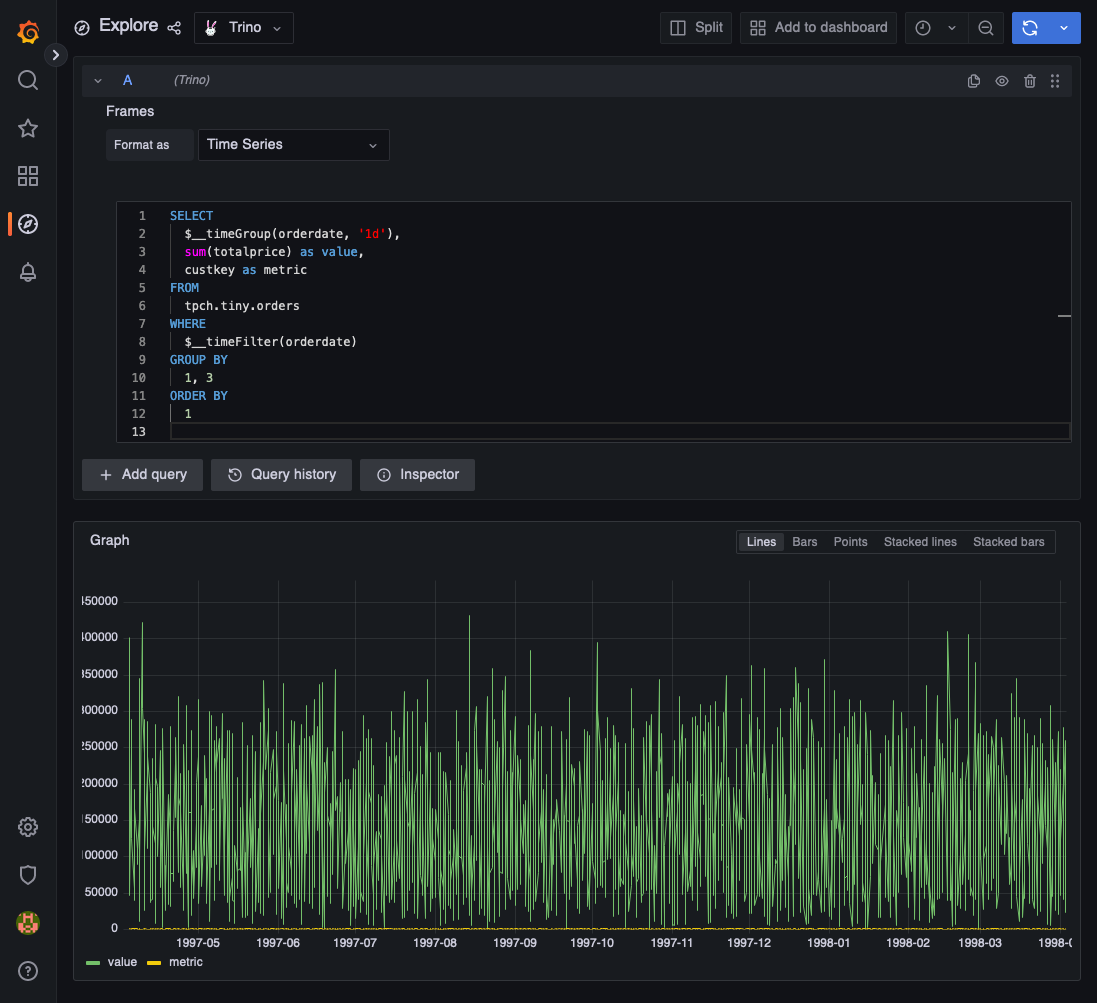The height and width of the screenshot is (1003, 1097).
Task: Toggle the value series in legend
Action: 122,962
